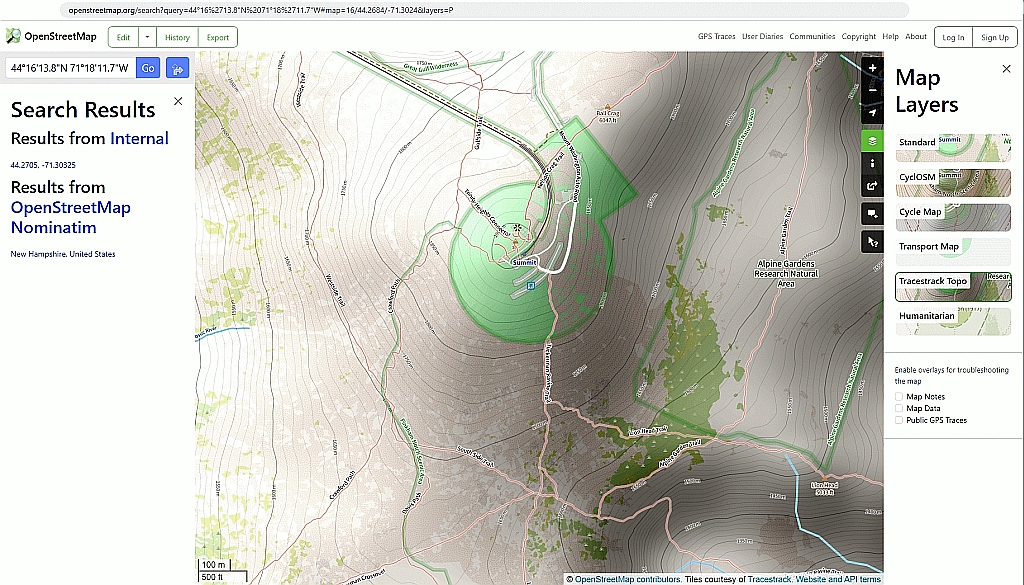Click the Log In button
The height and width of the screenshot is (585, 1024).
click(x=953, y=37)
